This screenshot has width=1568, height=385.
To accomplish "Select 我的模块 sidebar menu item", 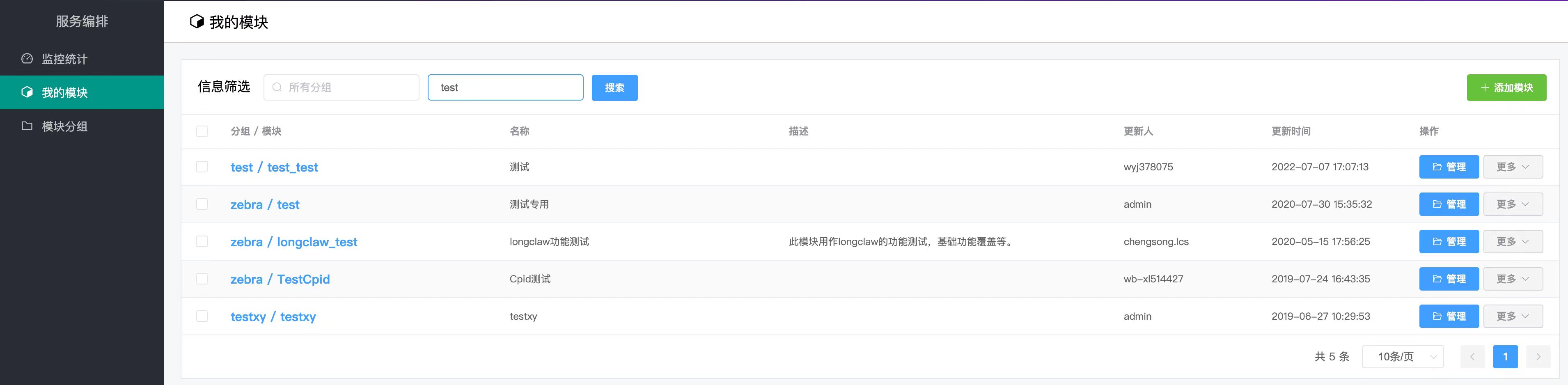I will pyautogui.click(x=82, y=92).
